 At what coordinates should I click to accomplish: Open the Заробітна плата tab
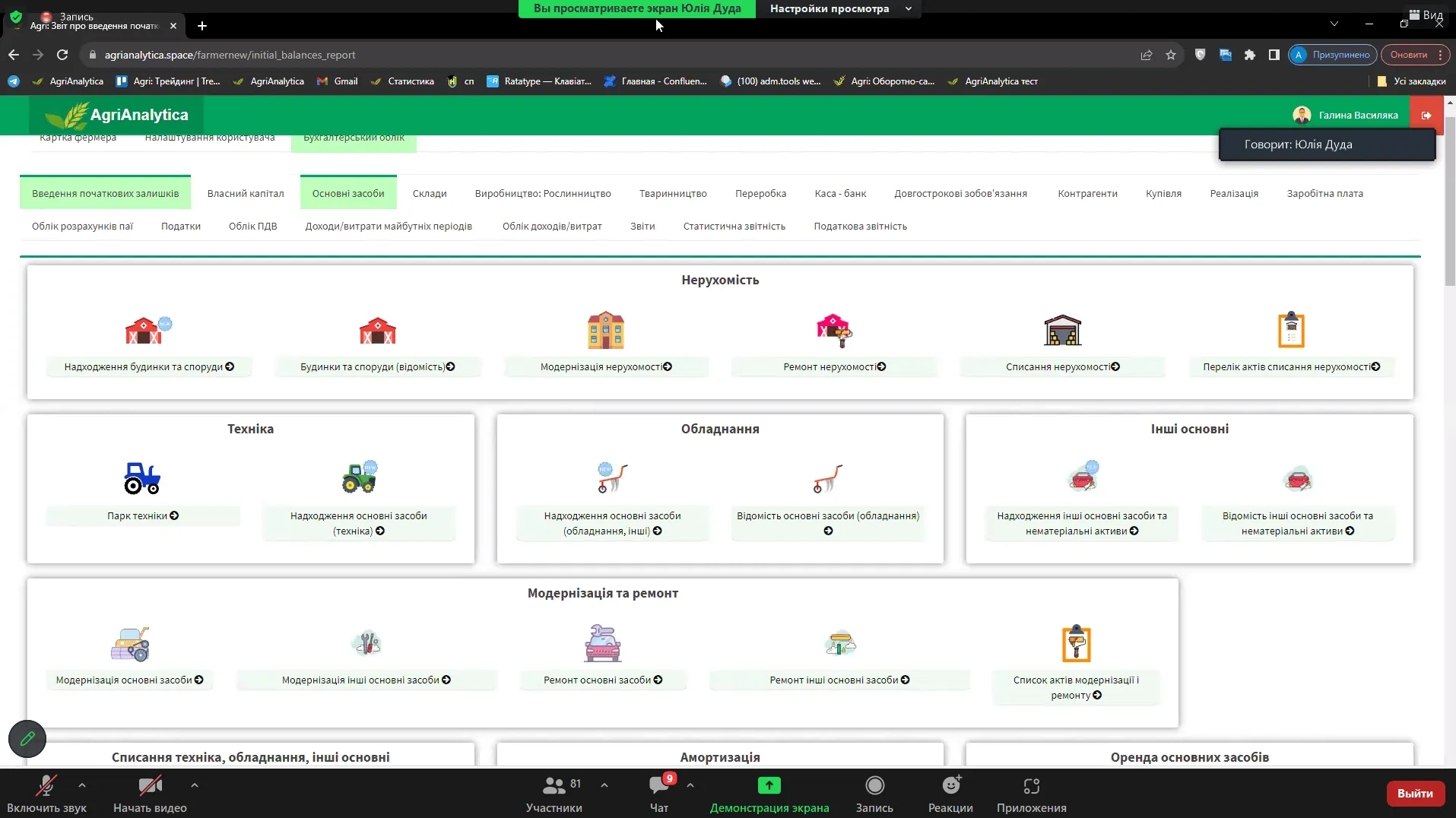pos(1324,194)
